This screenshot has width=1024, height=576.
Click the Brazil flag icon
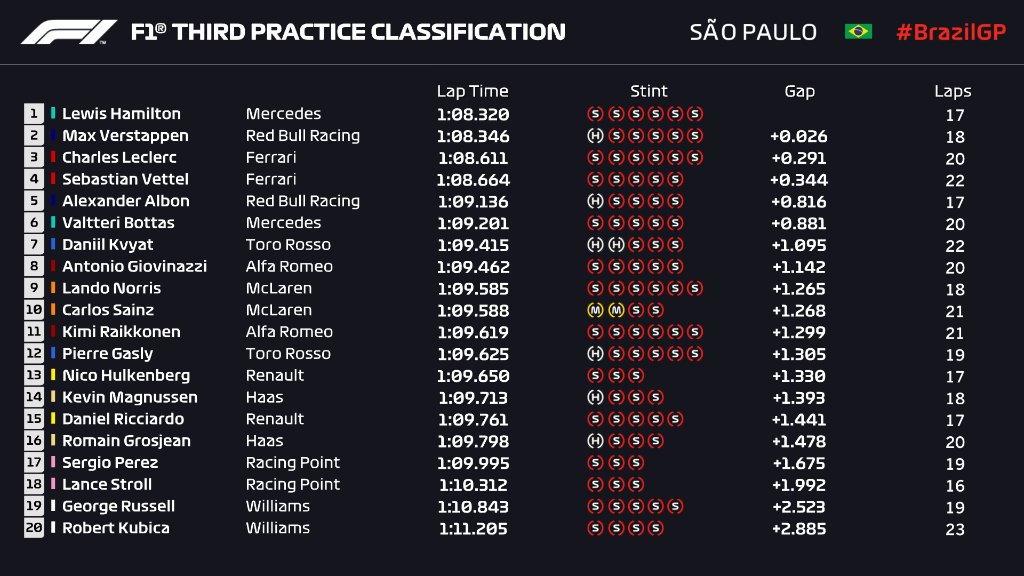click(857, 32)
